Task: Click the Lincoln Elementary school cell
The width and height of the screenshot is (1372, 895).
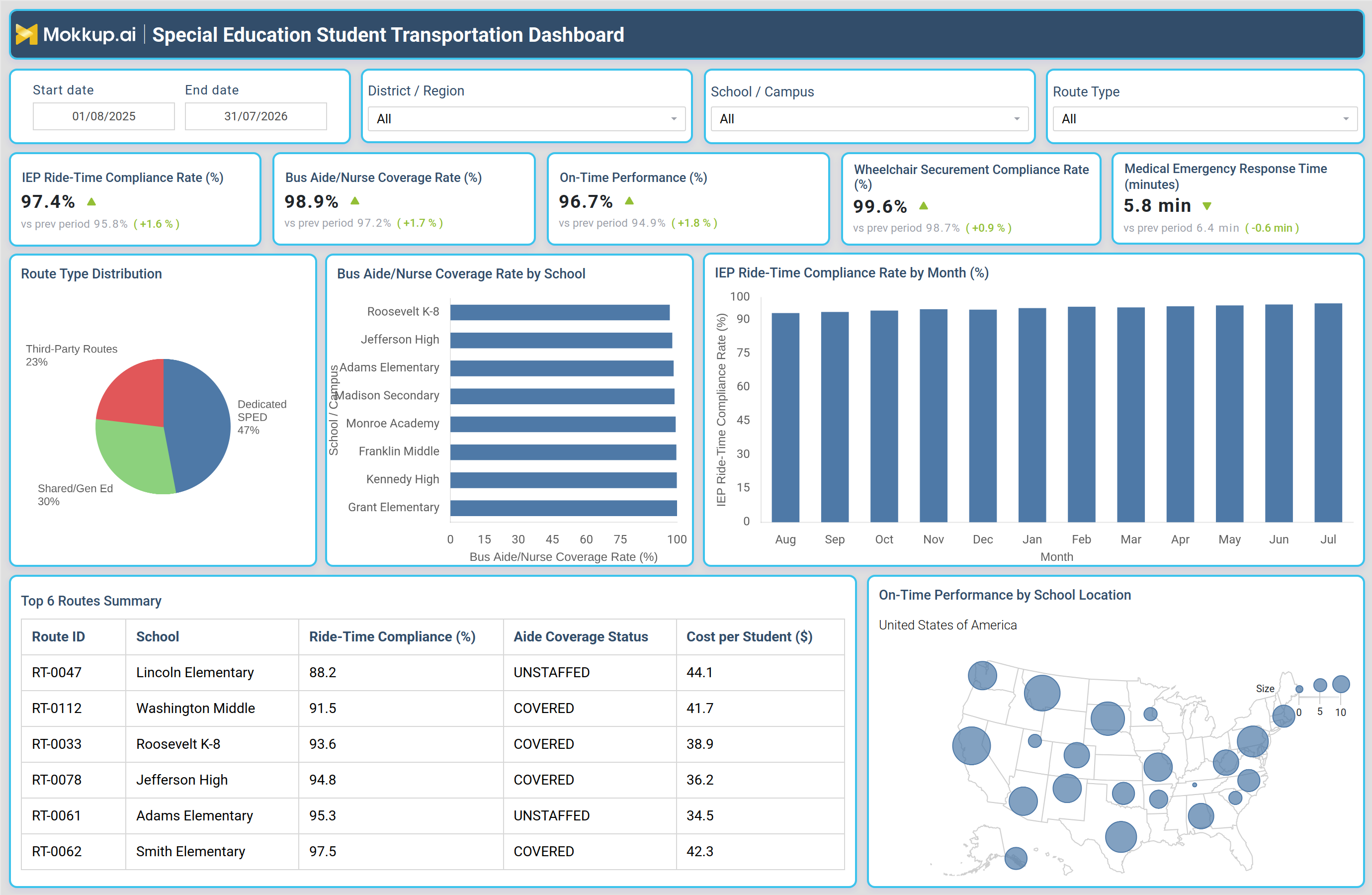Action: coord(212,672)
